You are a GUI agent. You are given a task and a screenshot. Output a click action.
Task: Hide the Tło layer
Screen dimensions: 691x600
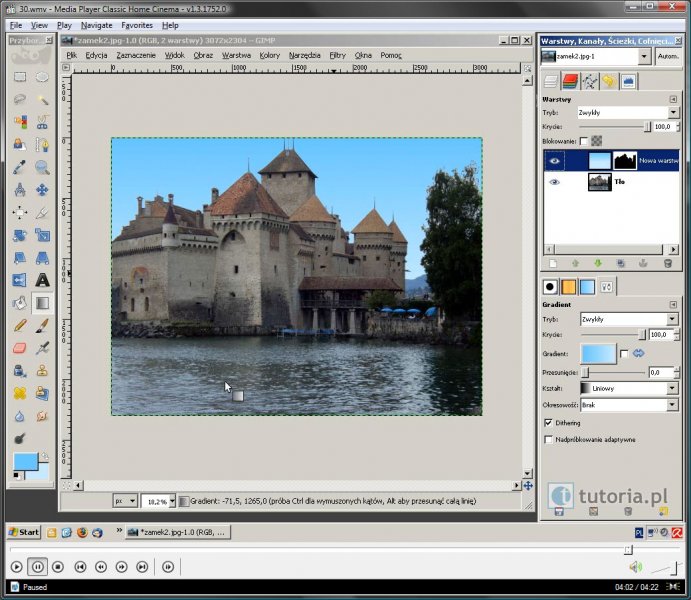point(555,182)
